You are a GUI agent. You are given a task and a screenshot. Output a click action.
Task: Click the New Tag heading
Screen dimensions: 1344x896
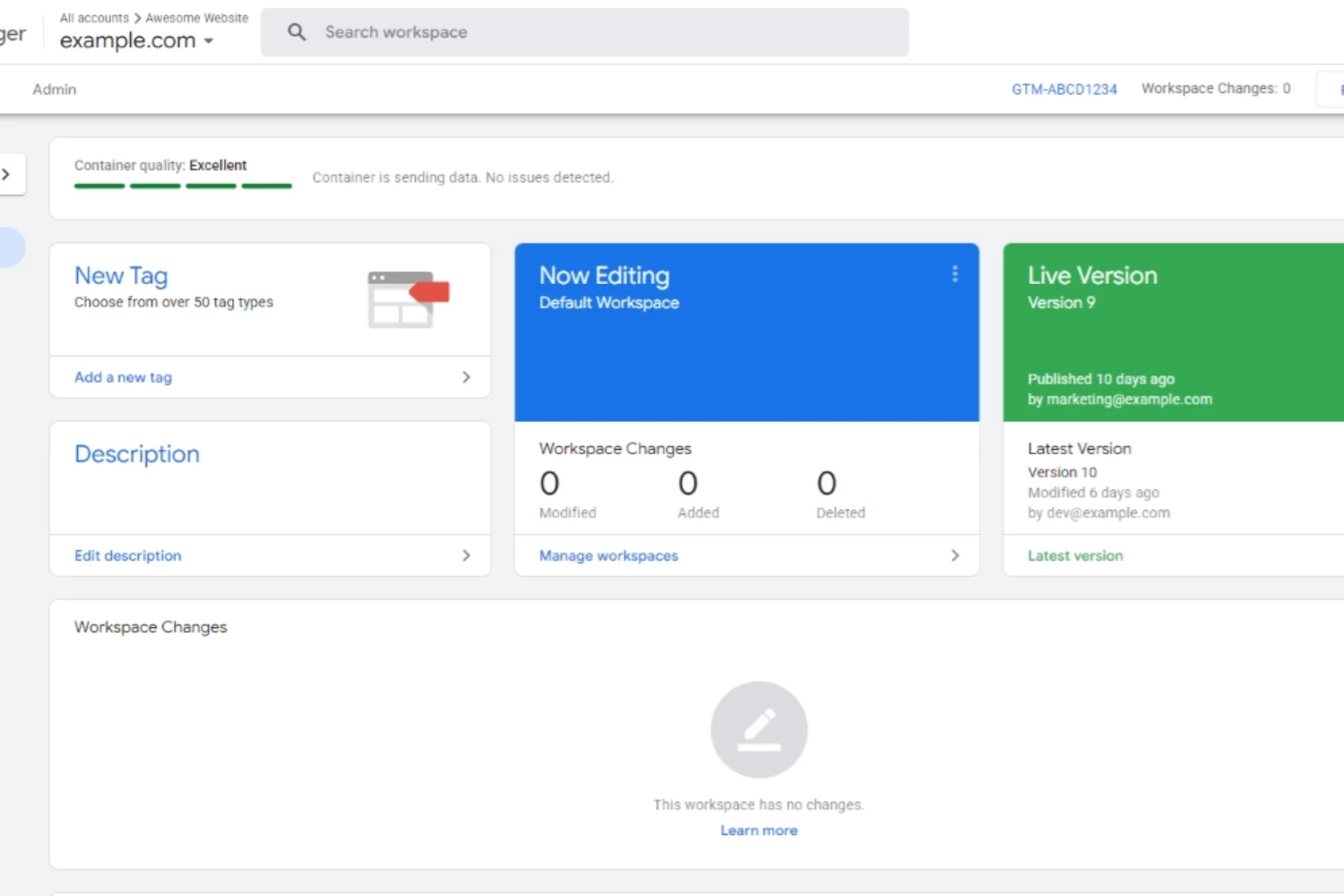(121, 276)
